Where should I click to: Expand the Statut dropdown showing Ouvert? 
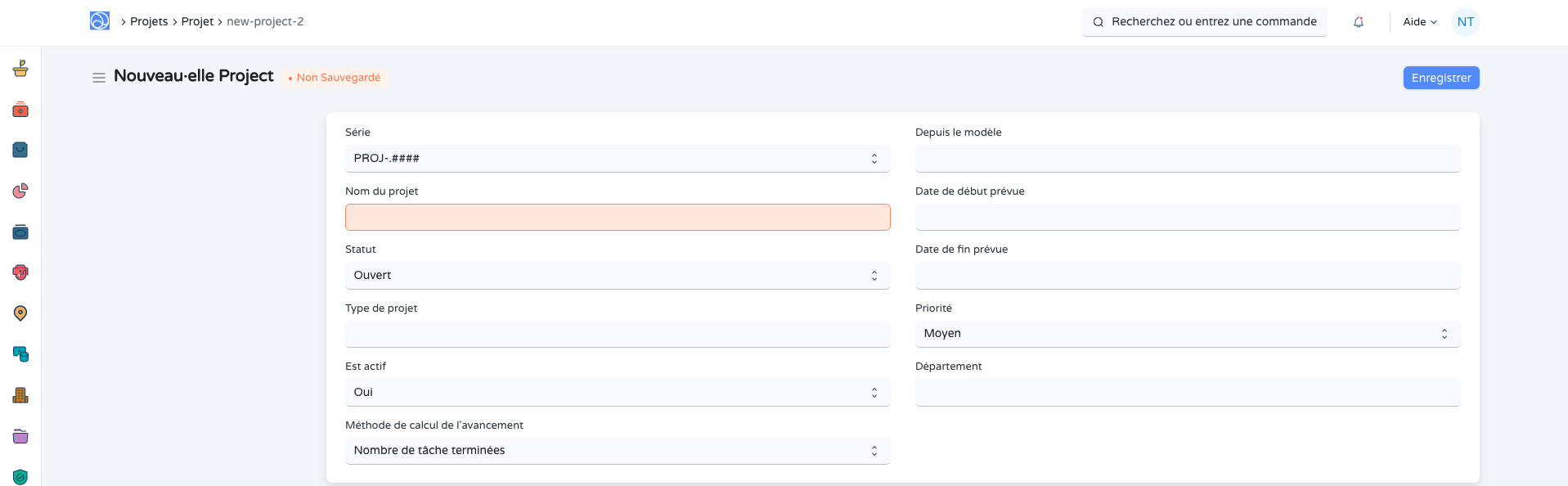click(x=617, y=276)
